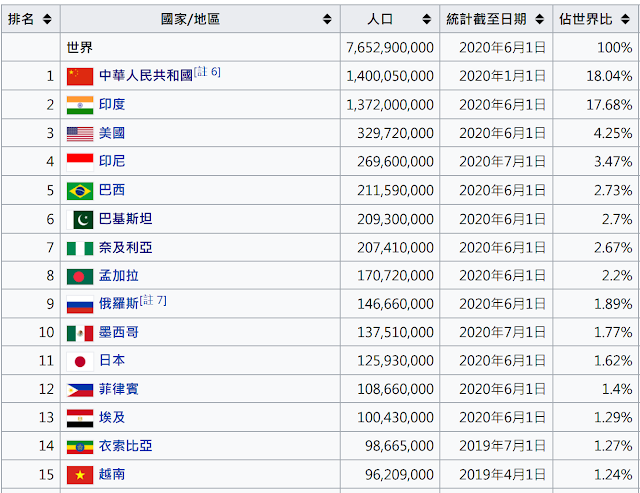Image resolution: width=640 pixels, height=493 pixels.
Task: Open the 巴基斯坦 link
Action: click(125, 219)
